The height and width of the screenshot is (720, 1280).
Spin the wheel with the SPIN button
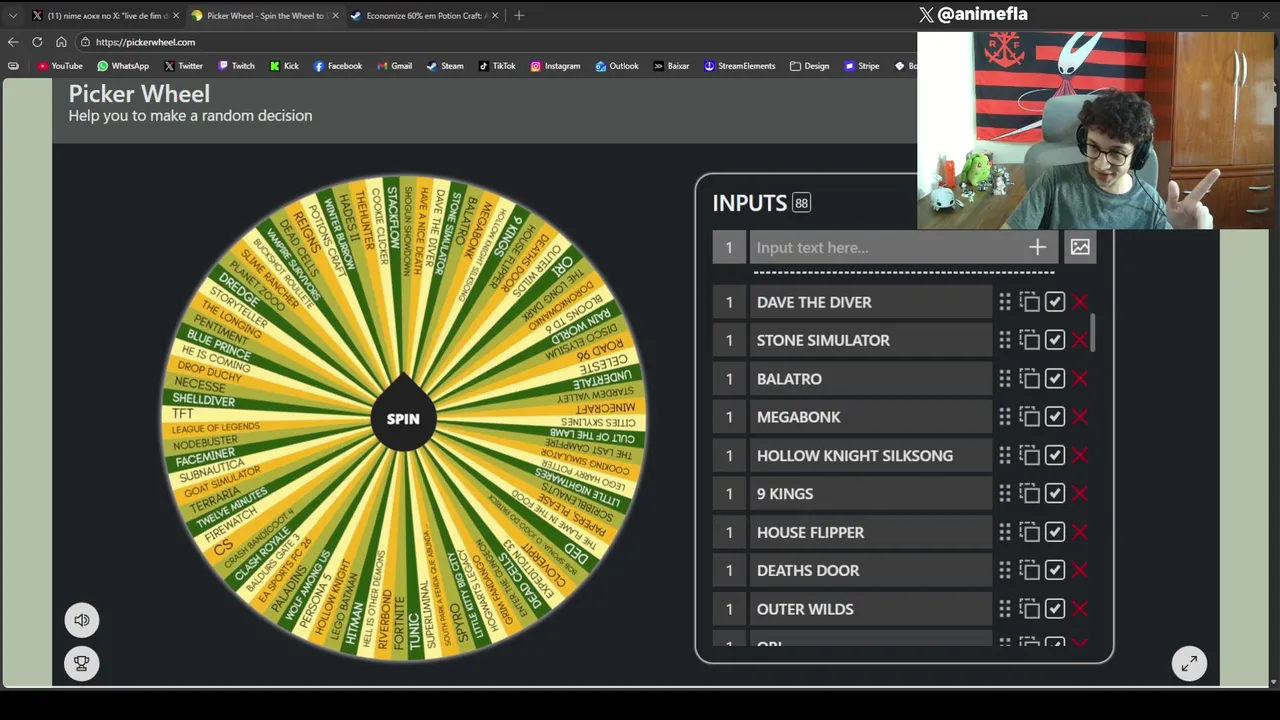coord(403,418)
